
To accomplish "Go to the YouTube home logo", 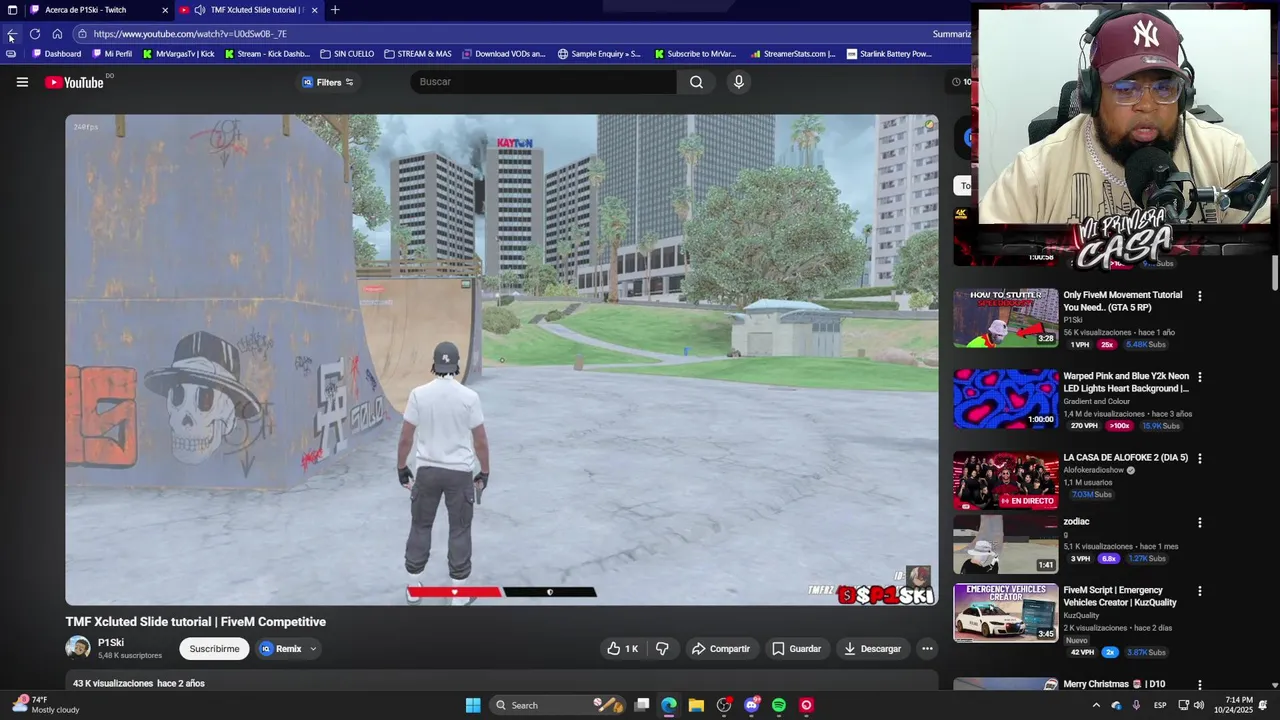I will [x=75, y=82].
